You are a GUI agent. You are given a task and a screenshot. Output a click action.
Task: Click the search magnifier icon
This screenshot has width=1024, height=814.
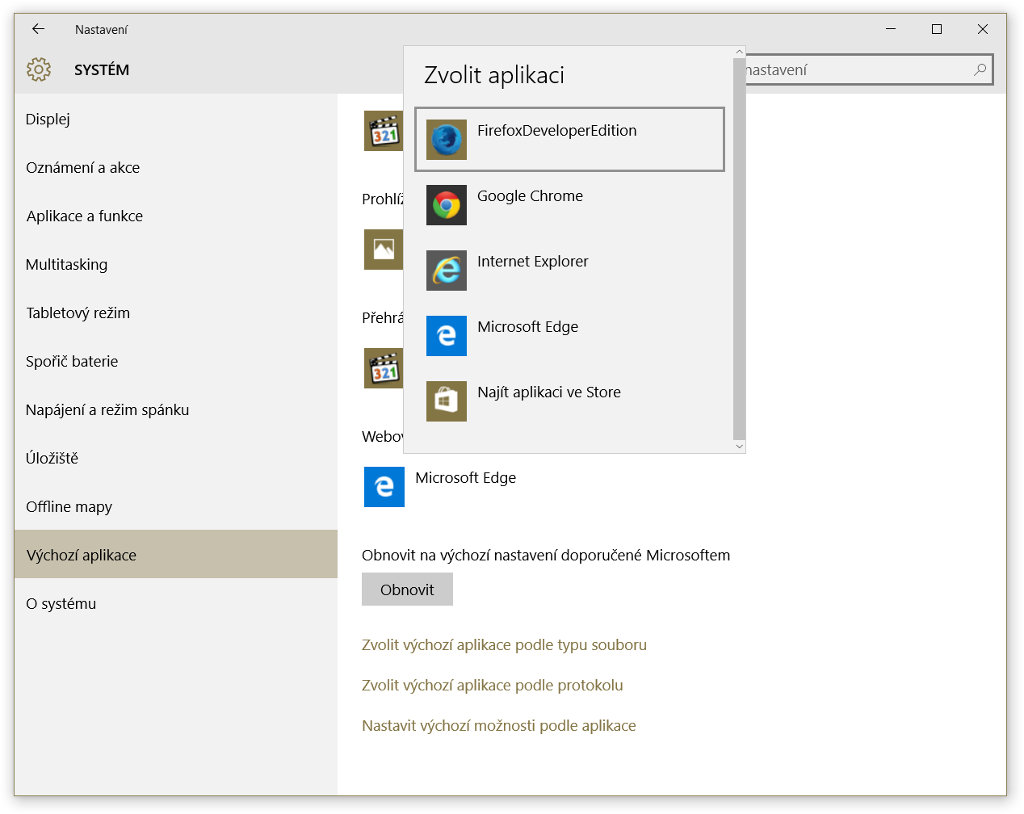point(980,69)
